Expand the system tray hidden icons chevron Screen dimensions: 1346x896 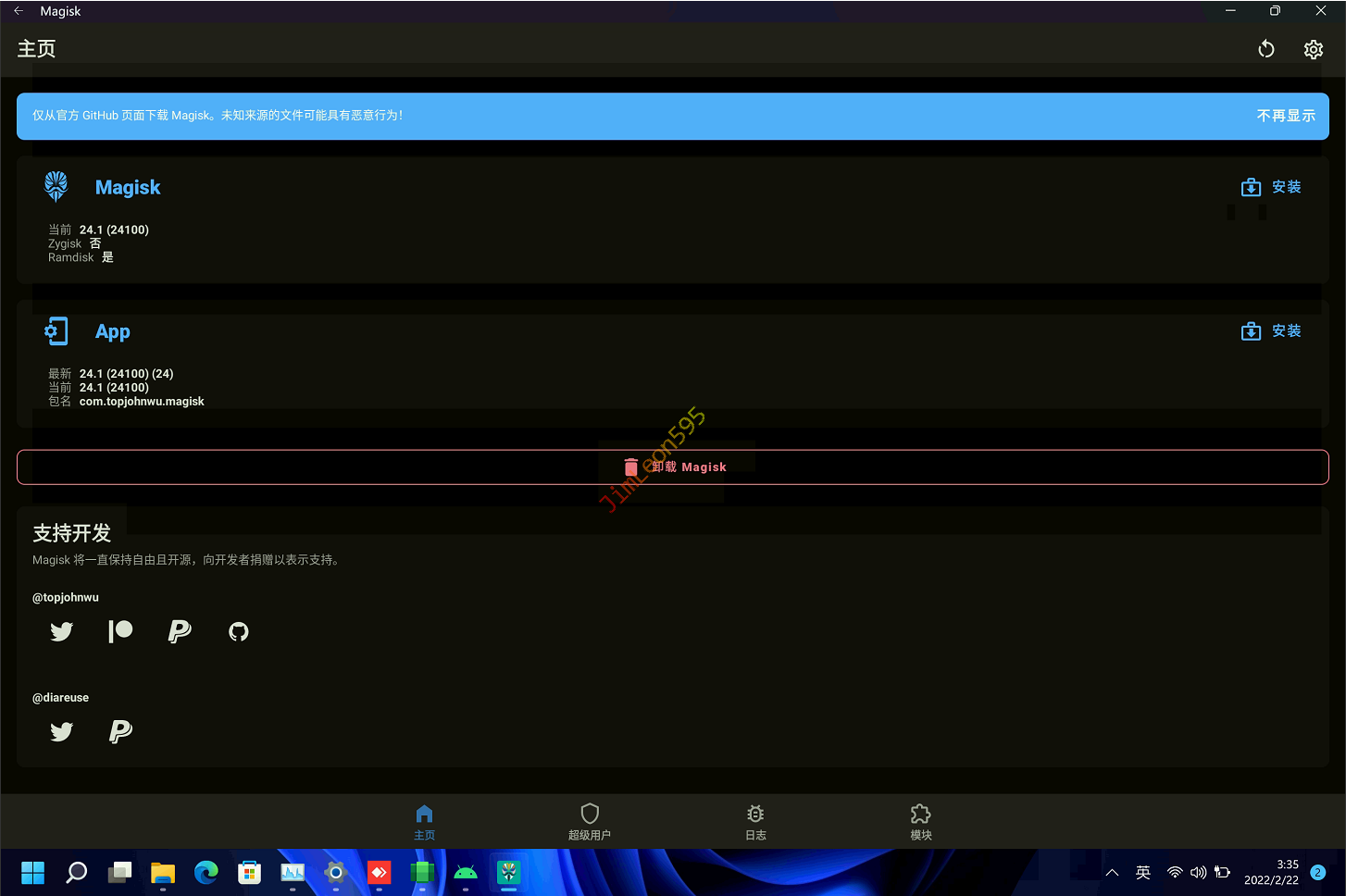point(1113,872)
